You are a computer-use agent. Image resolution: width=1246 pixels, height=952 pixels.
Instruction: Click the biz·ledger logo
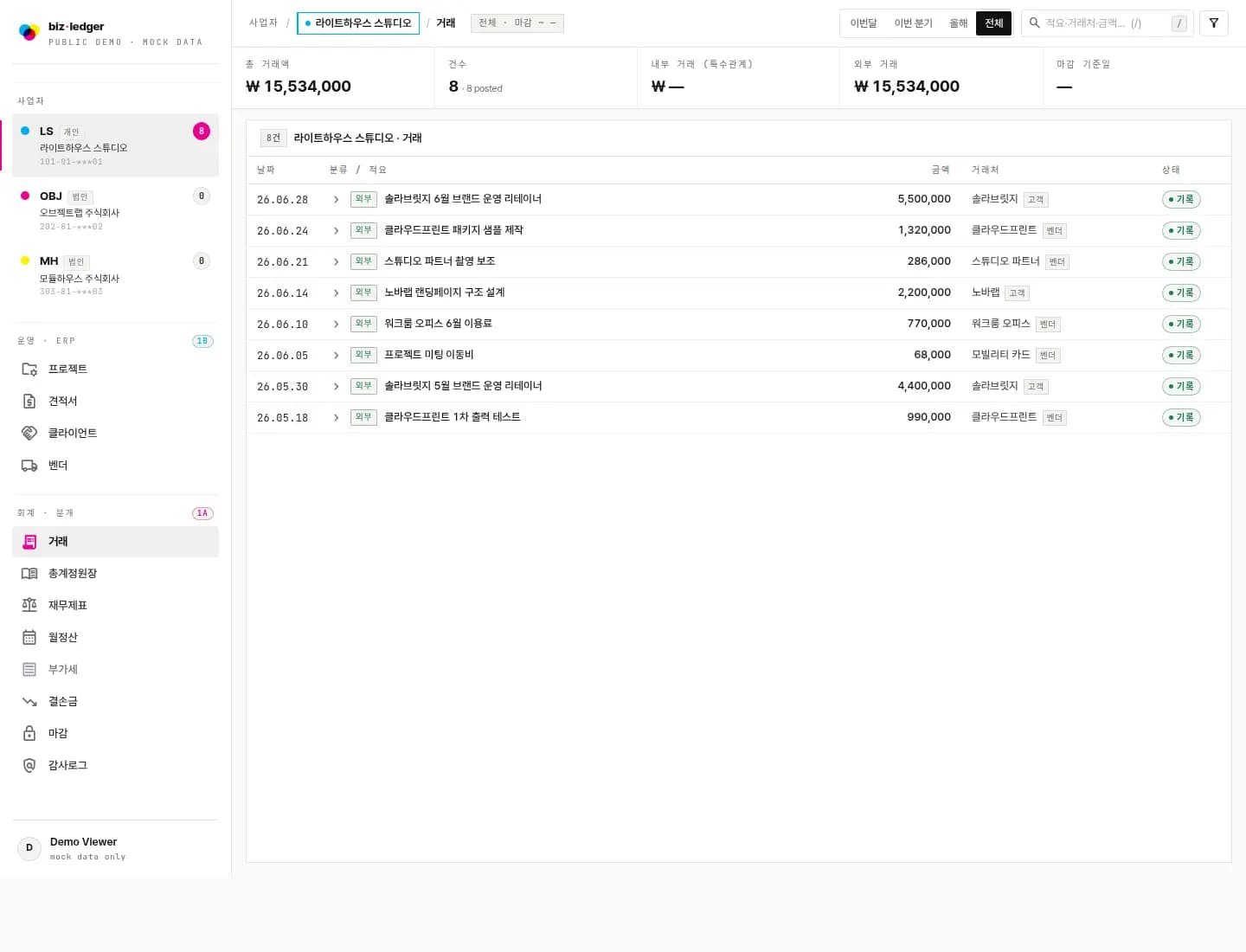(29, 32)
